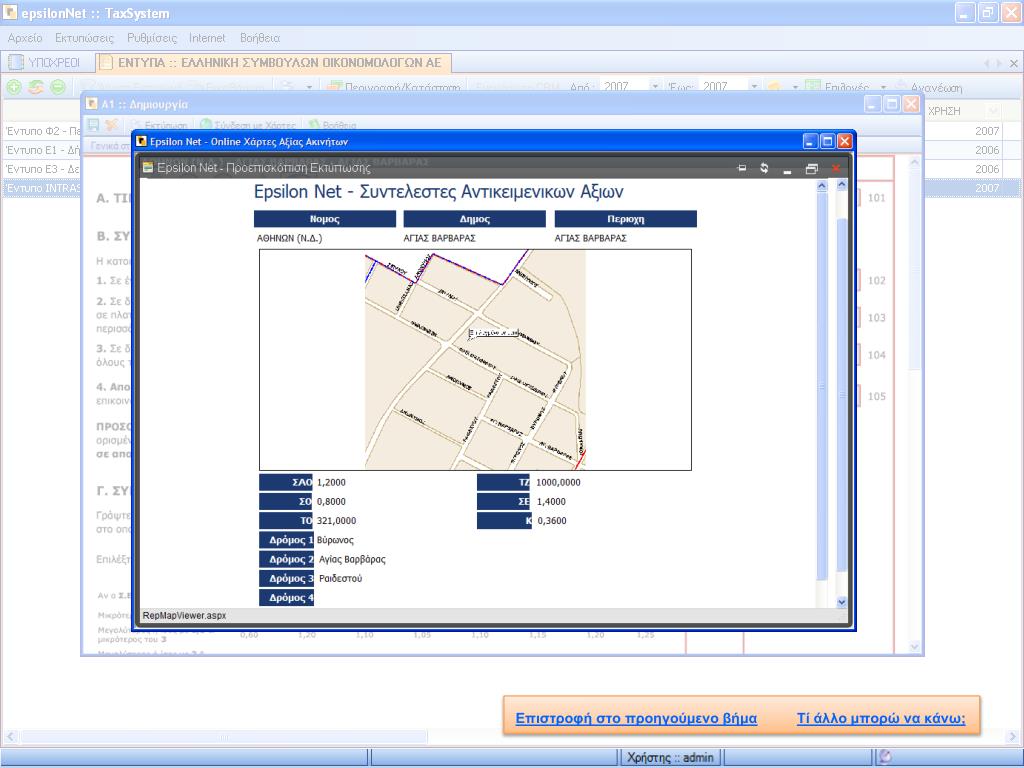This screenshot has height=768, width=1024.
Task: Open the Αρχείο menu
Action: pos(25,38)
